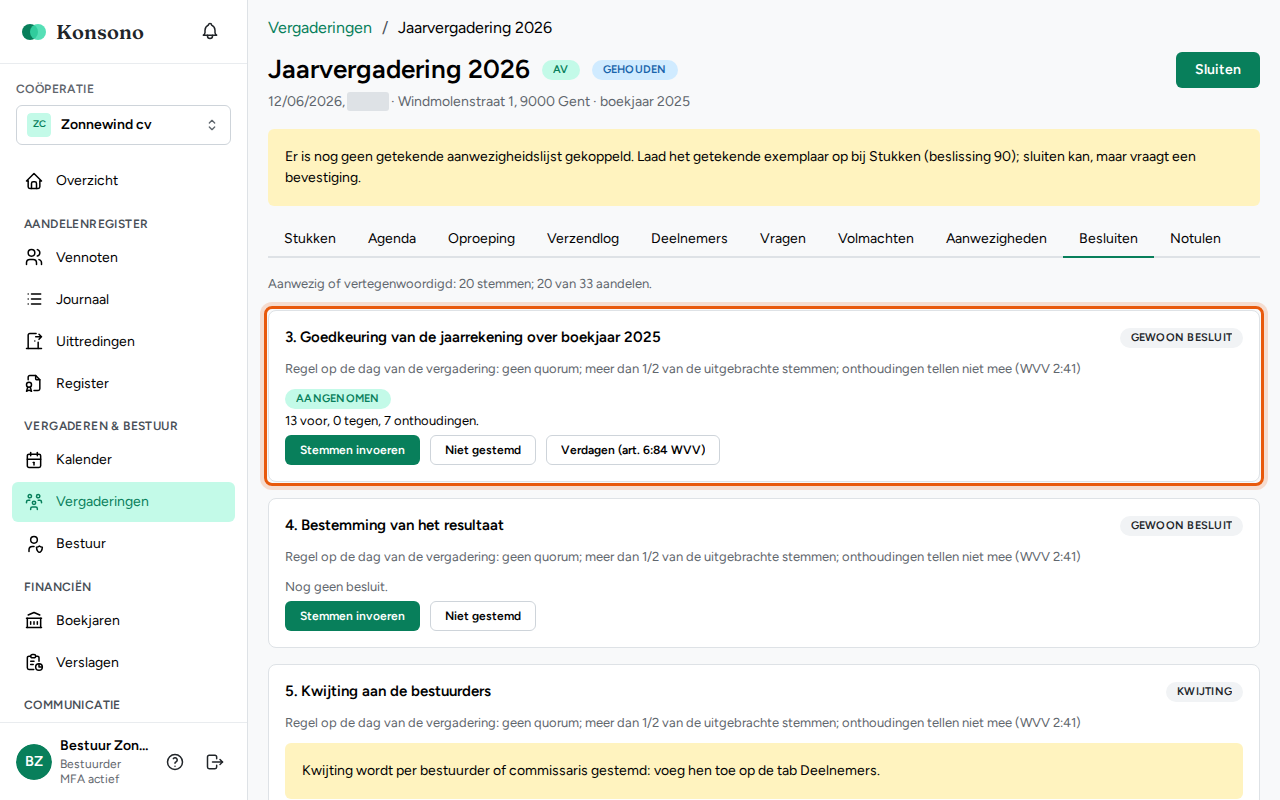Click the Journaal list icon
Screen dimensions: 1280x800
click(34, 300)
